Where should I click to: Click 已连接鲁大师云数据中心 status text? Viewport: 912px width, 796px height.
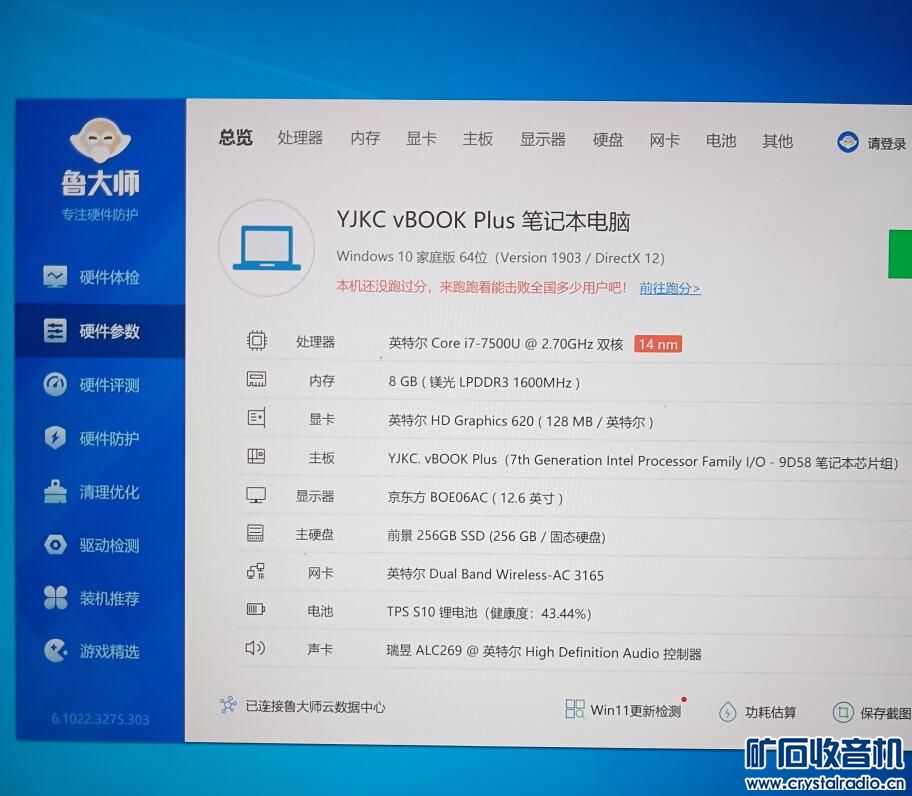coord(316,706)
